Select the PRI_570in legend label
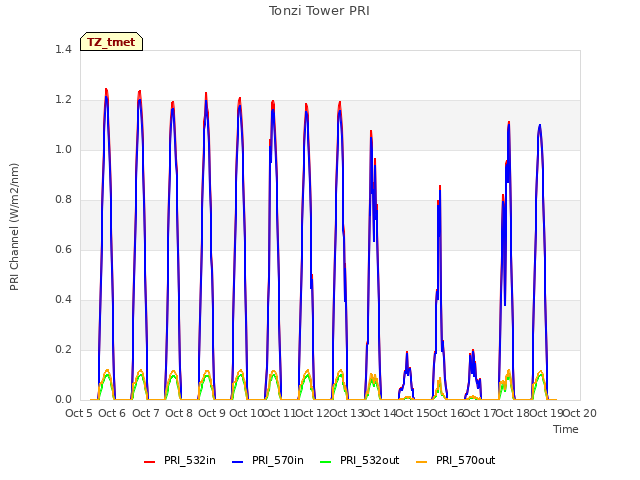This screenshot has height=480, width=640. click(278, 460)
